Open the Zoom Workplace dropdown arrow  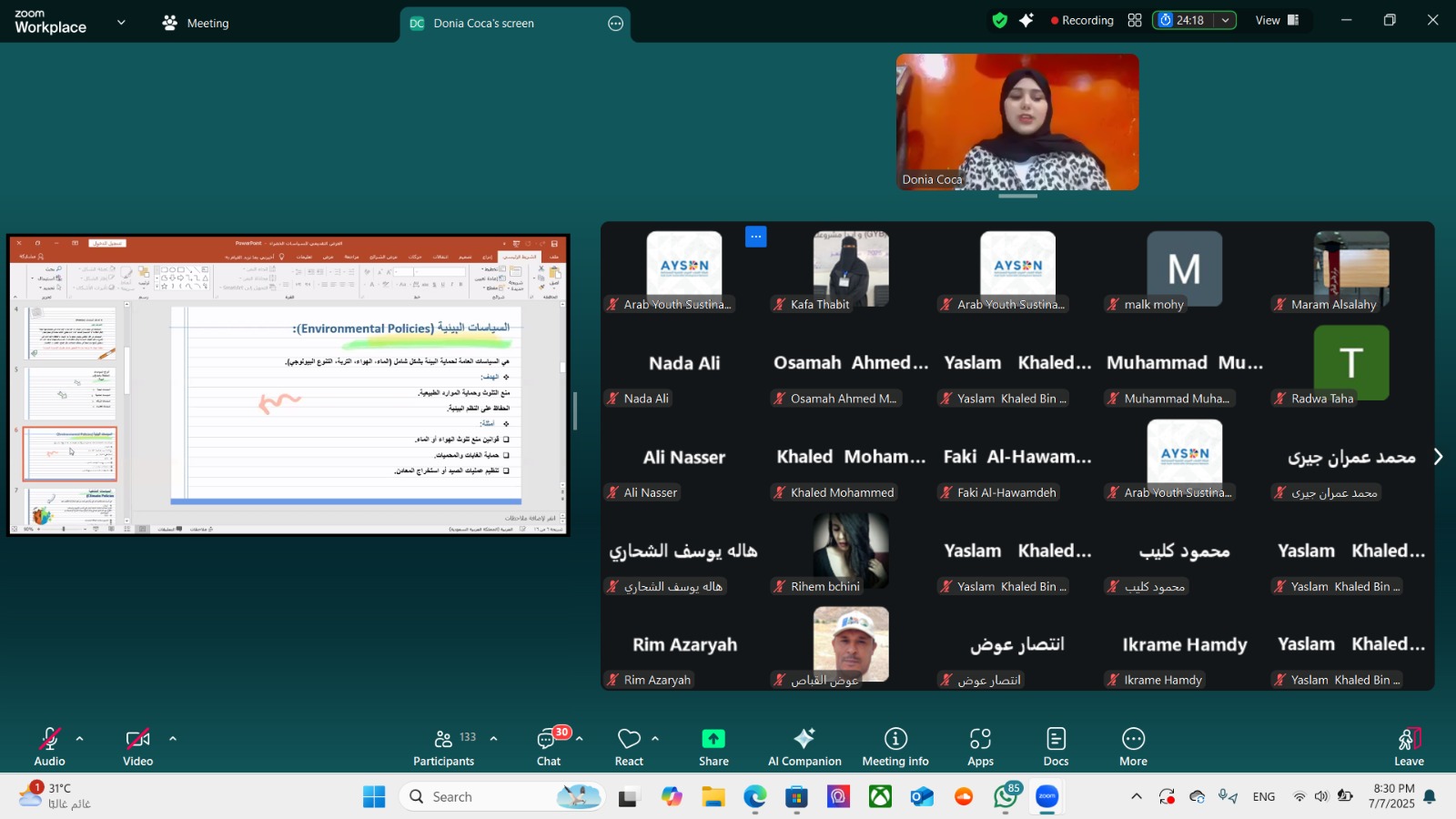(x=121, y=23)
